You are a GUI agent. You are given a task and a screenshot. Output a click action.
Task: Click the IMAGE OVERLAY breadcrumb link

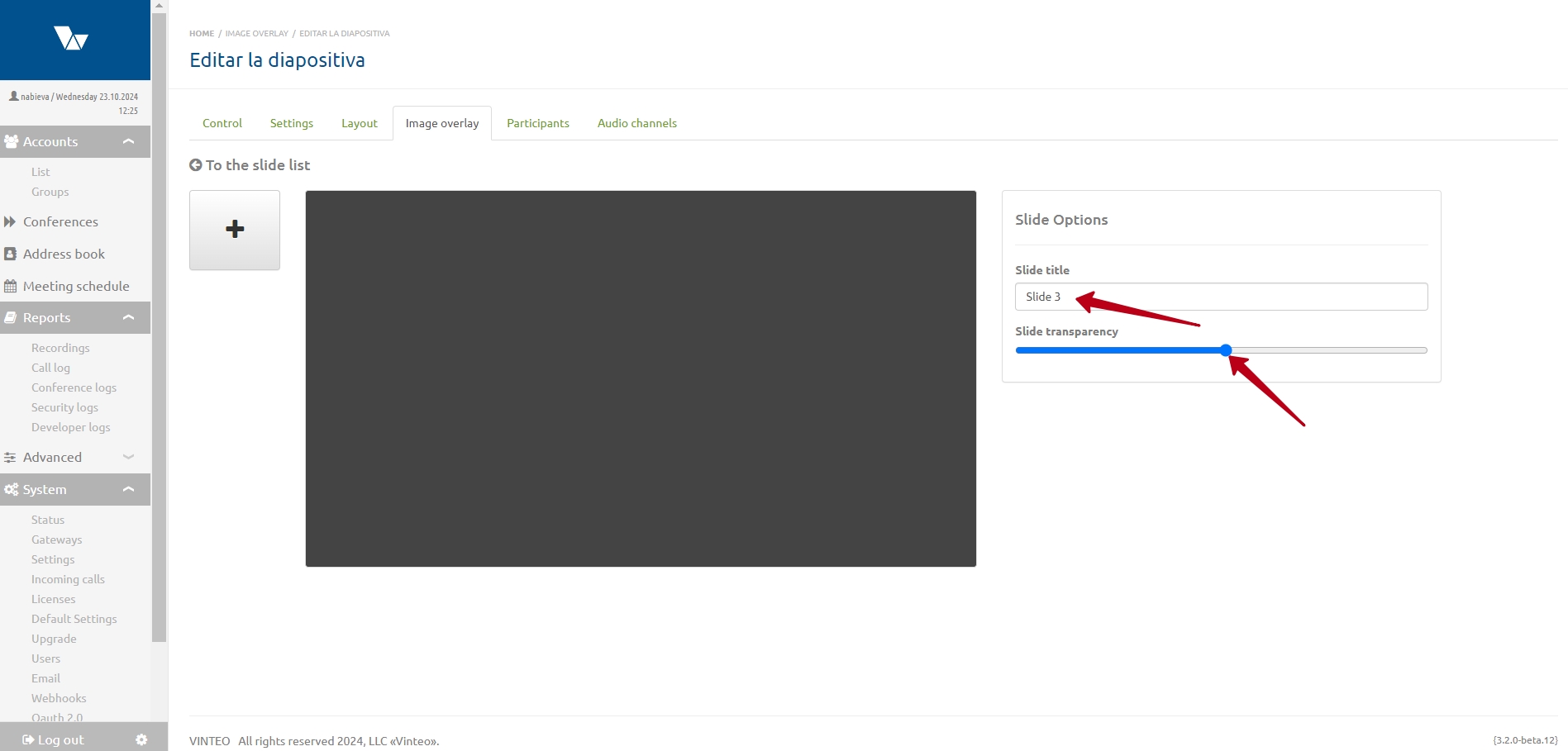257,34
